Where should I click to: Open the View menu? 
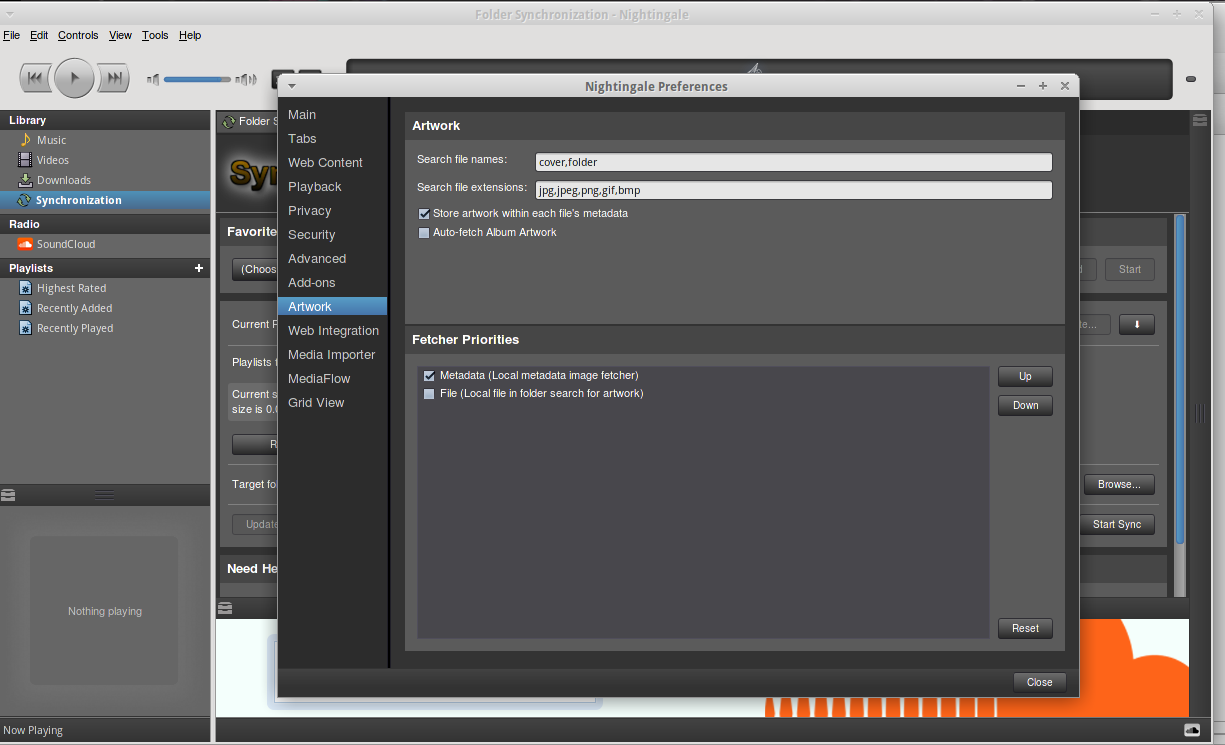click(120, 35)
